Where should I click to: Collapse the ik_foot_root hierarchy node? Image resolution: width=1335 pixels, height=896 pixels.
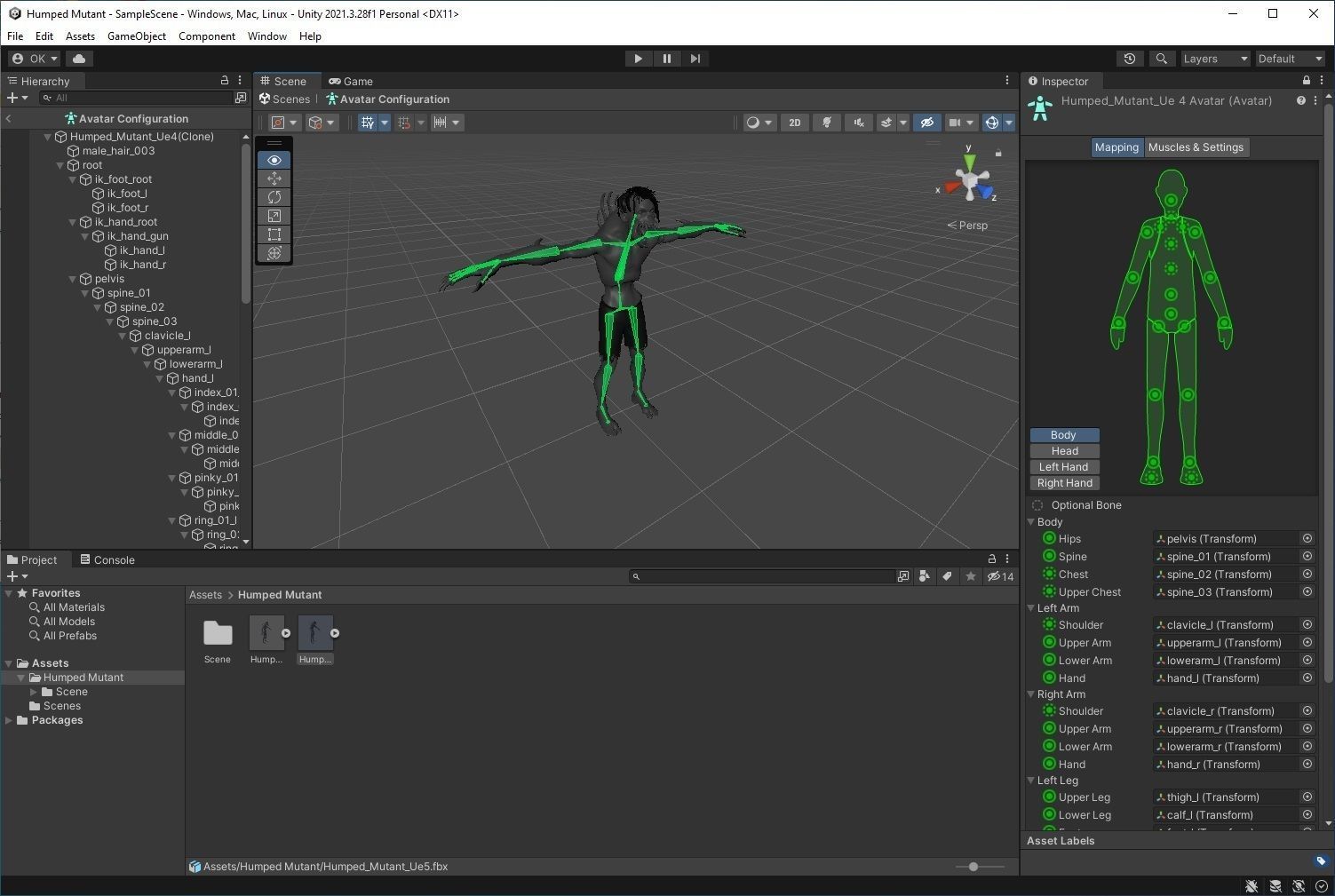(x=74, y=179)
